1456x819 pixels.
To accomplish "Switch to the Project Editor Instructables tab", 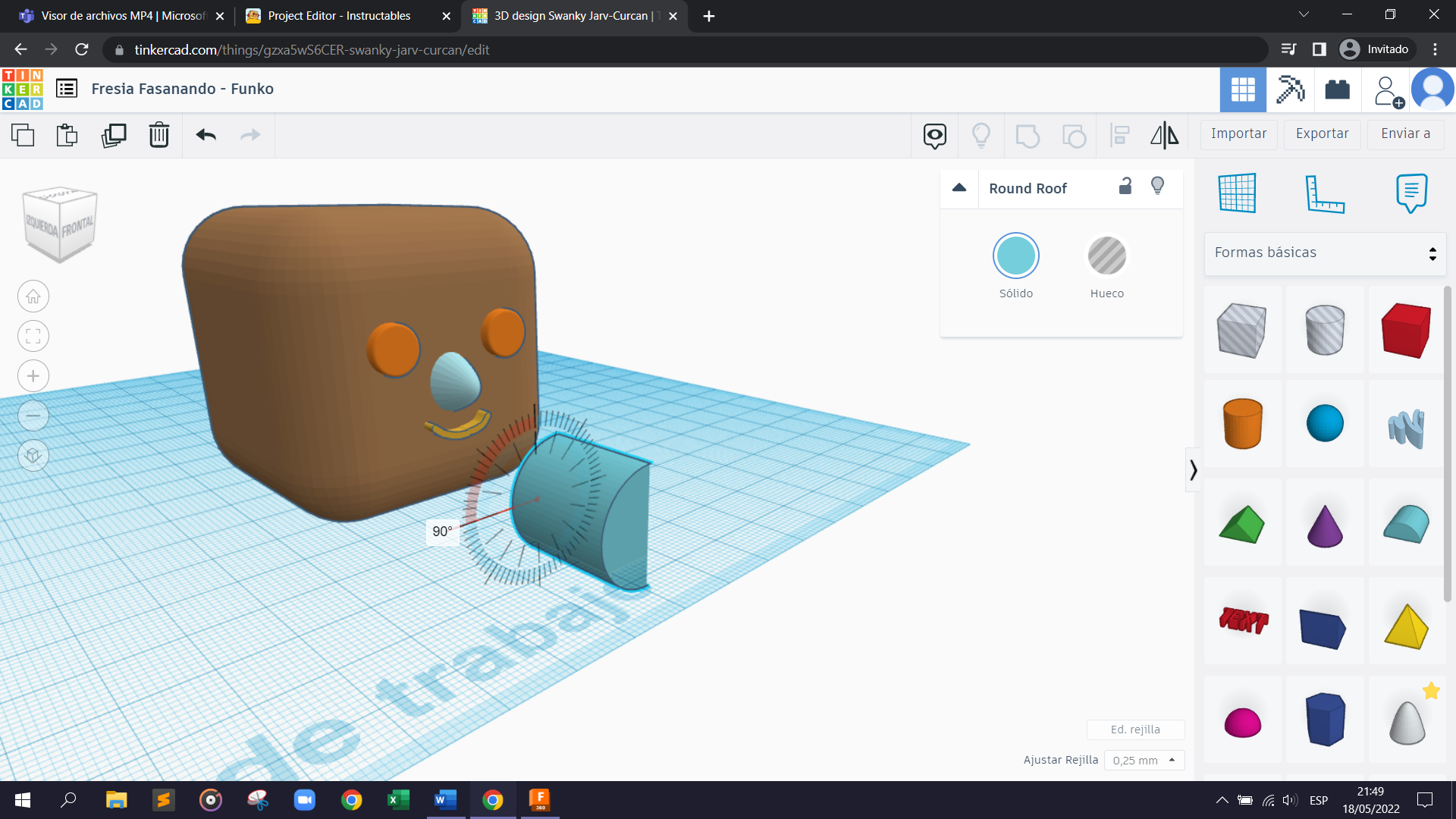I will (339, 16).
